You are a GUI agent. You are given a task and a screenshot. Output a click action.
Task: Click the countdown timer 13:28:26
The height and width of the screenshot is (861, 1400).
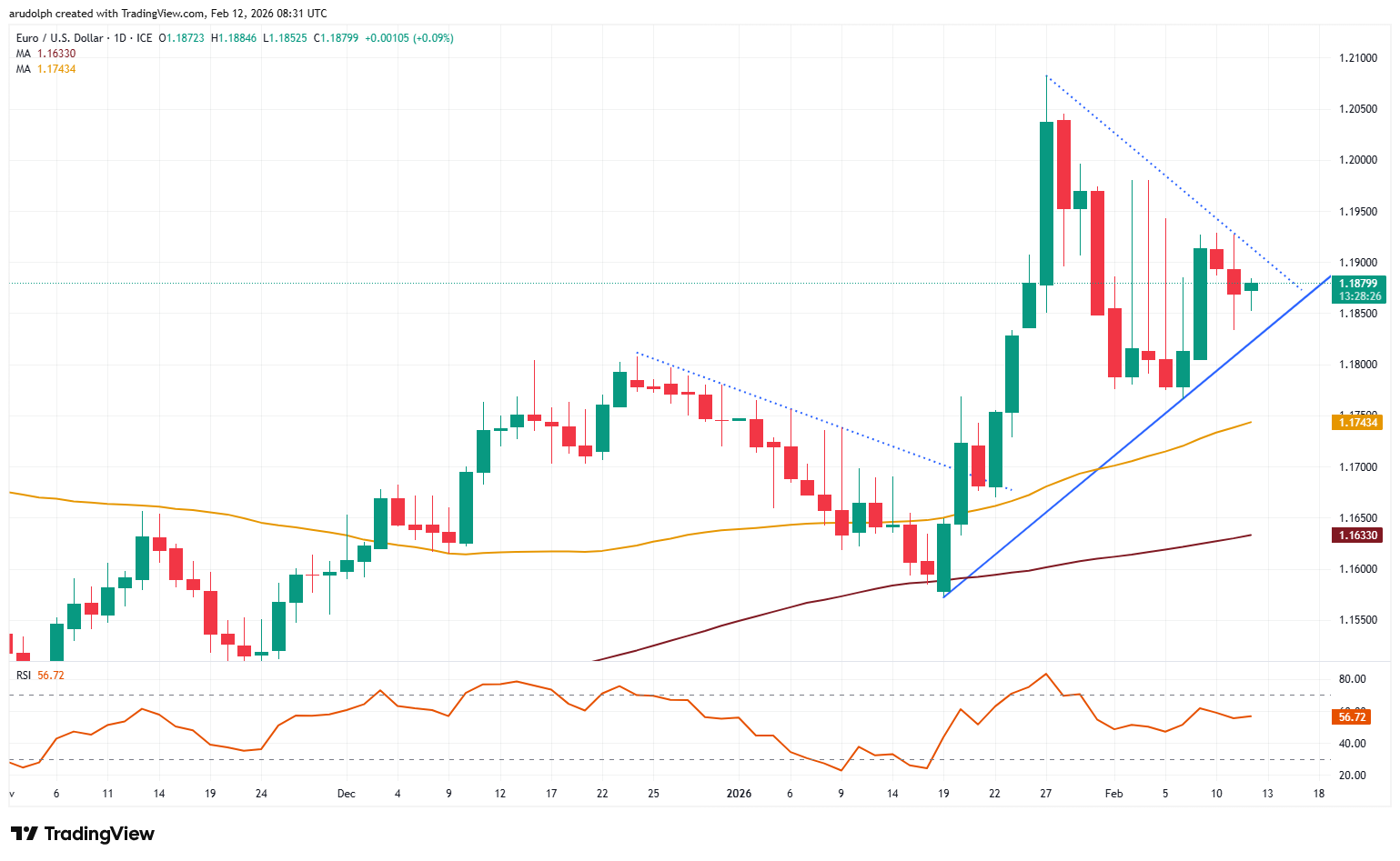pyautogui.click(x=1358, y=296)
